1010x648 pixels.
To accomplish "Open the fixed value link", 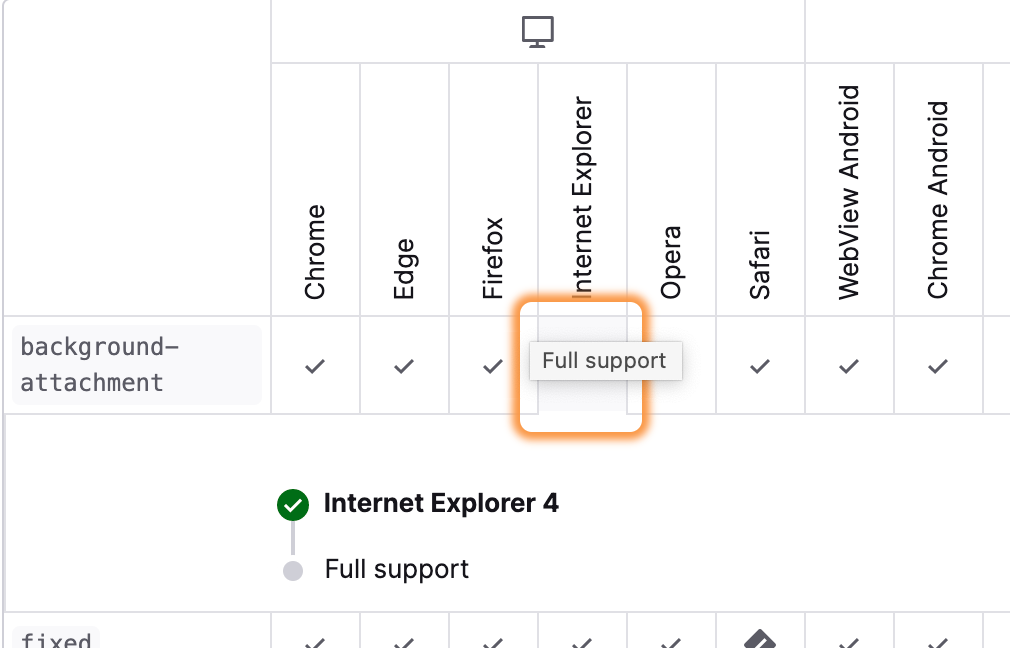I will coord(57,640).
